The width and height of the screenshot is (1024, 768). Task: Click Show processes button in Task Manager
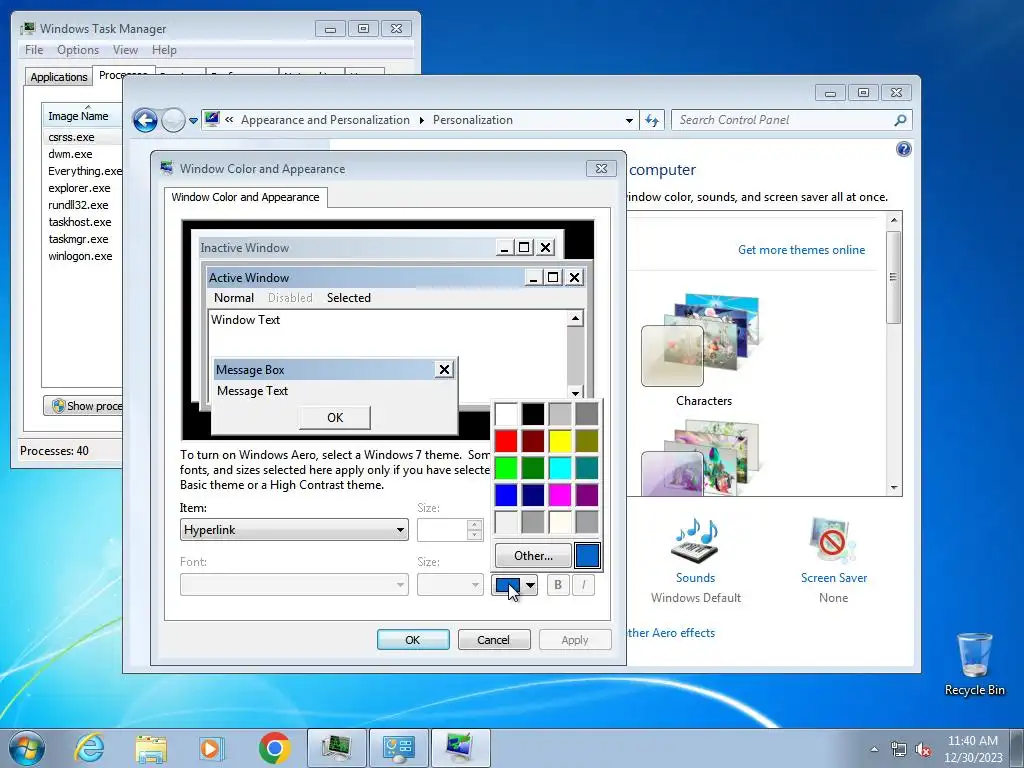pos(84,406)
